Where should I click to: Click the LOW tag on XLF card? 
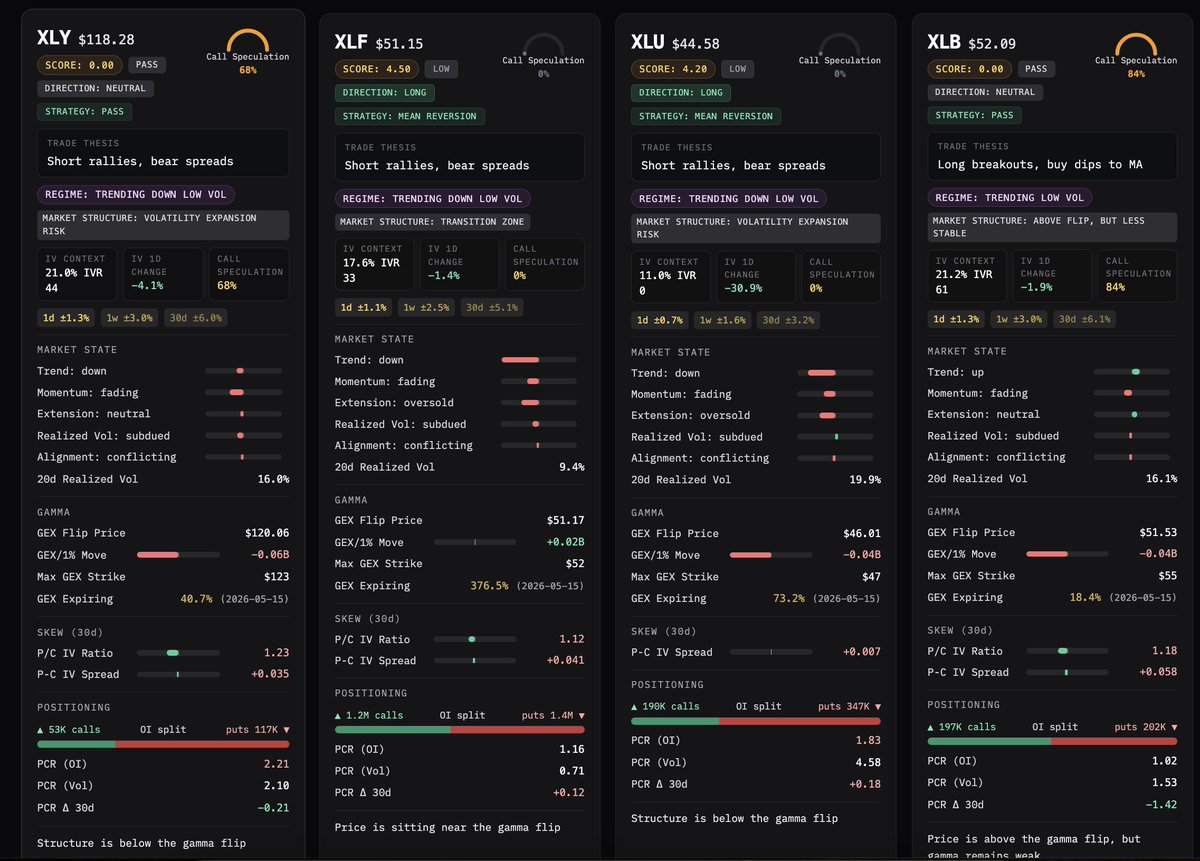(440, 69)
